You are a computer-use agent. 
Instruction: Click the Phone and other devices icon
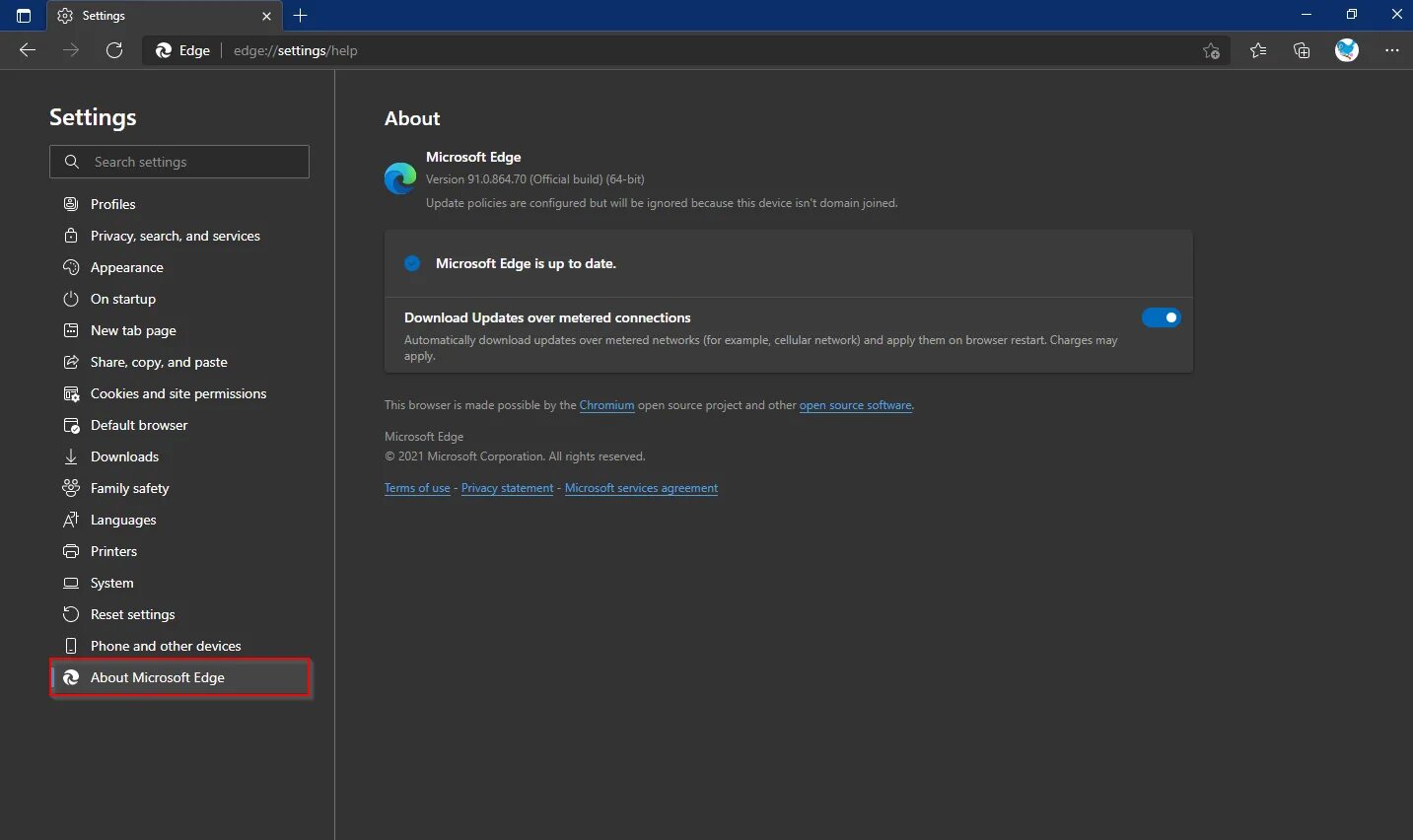point(71,646)
